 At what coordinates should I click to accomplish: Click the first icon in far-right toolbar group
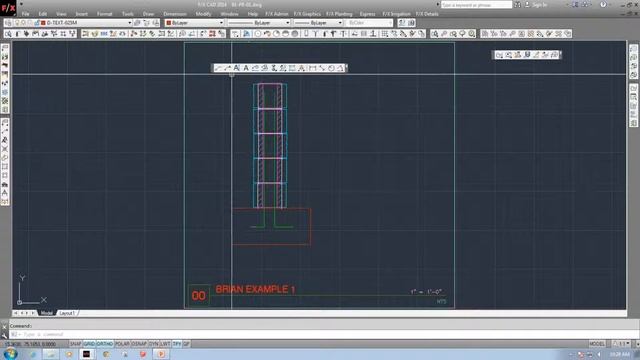484,34
